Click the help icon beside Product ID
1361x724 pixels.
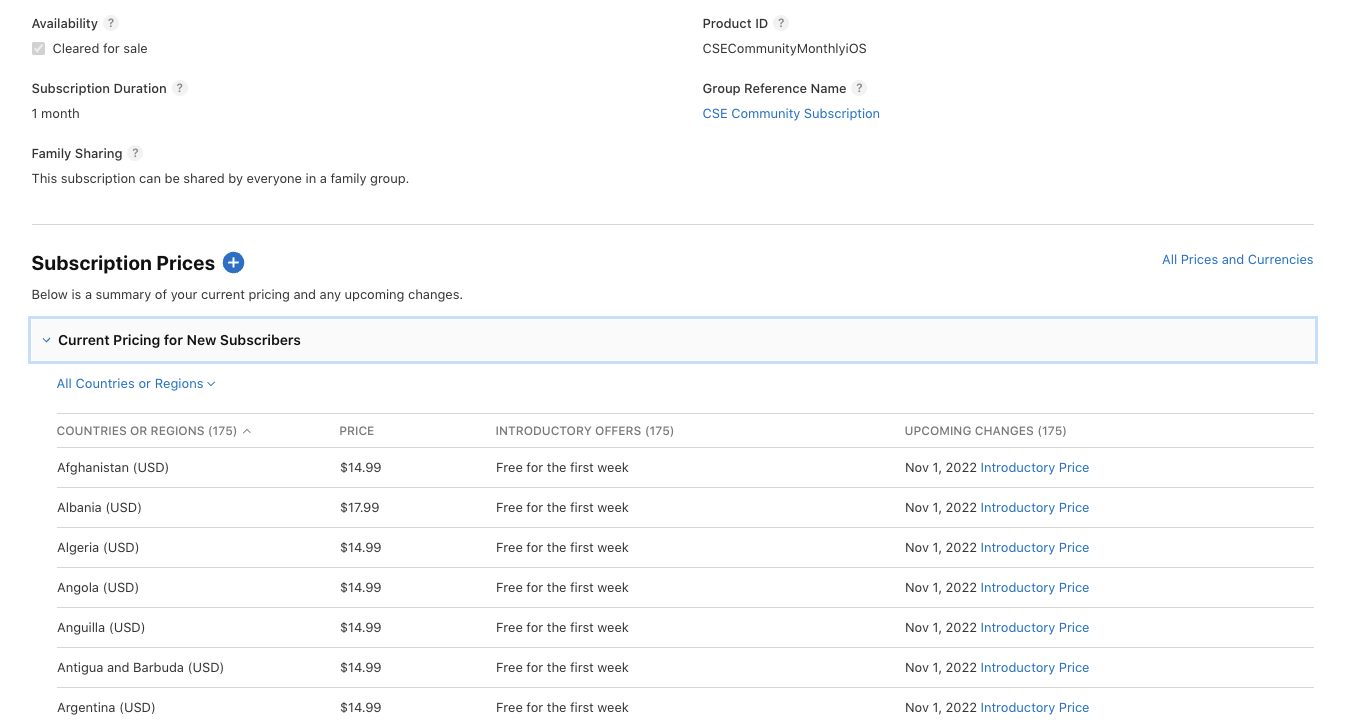coord(780,23)
